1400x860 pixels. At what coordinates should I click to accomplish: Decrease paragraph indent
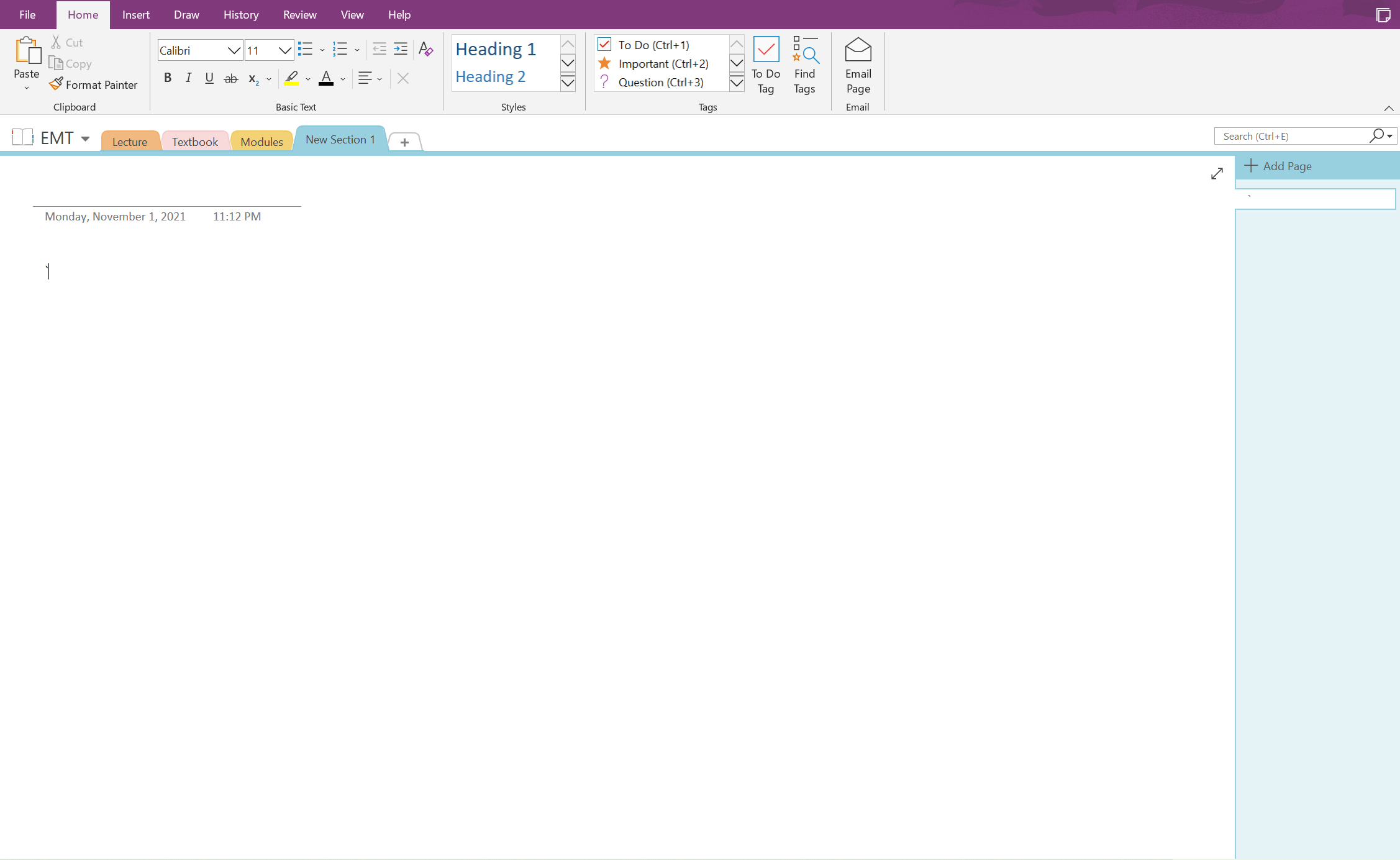(x=379, y=48)
